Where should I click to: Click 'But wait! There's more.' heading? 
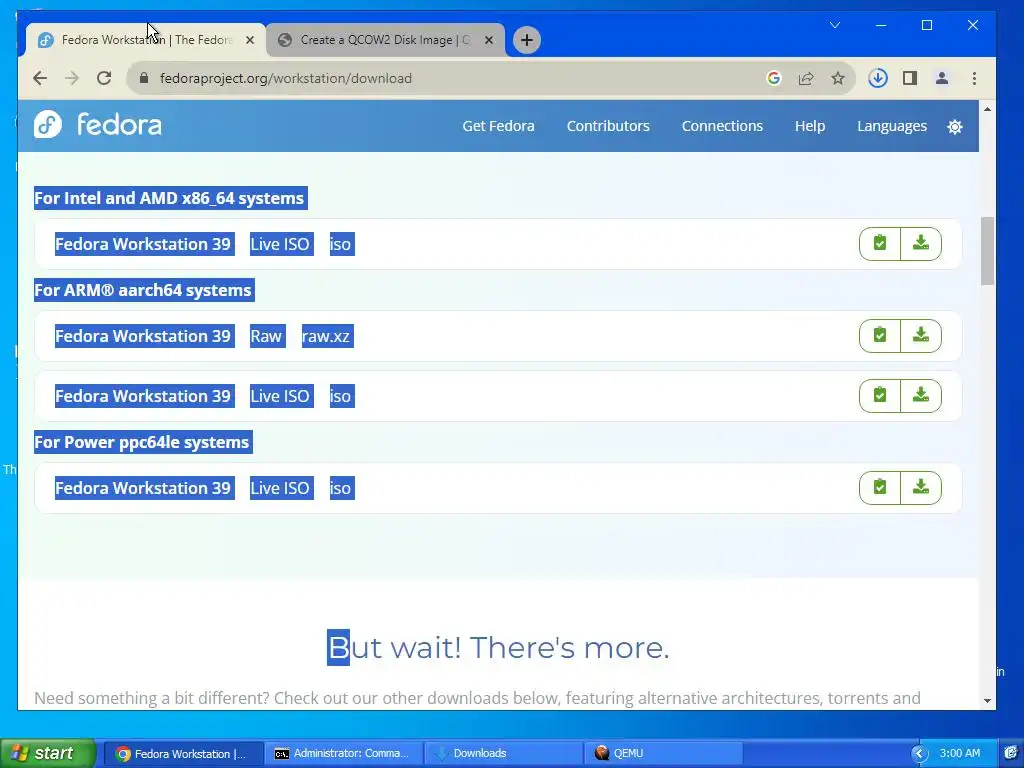pos(498,647)
